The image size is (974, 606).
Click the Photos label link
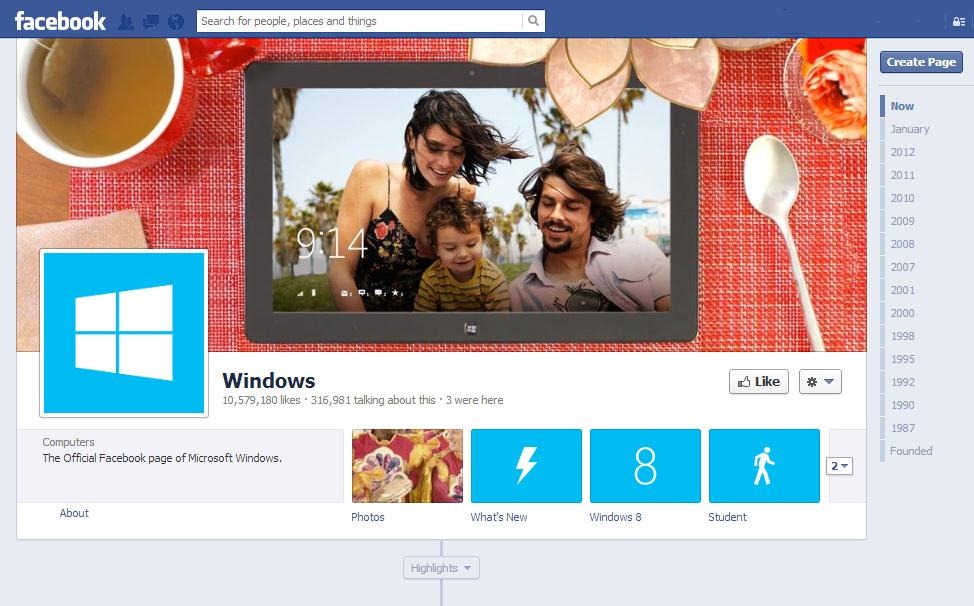tap(368, 517)
